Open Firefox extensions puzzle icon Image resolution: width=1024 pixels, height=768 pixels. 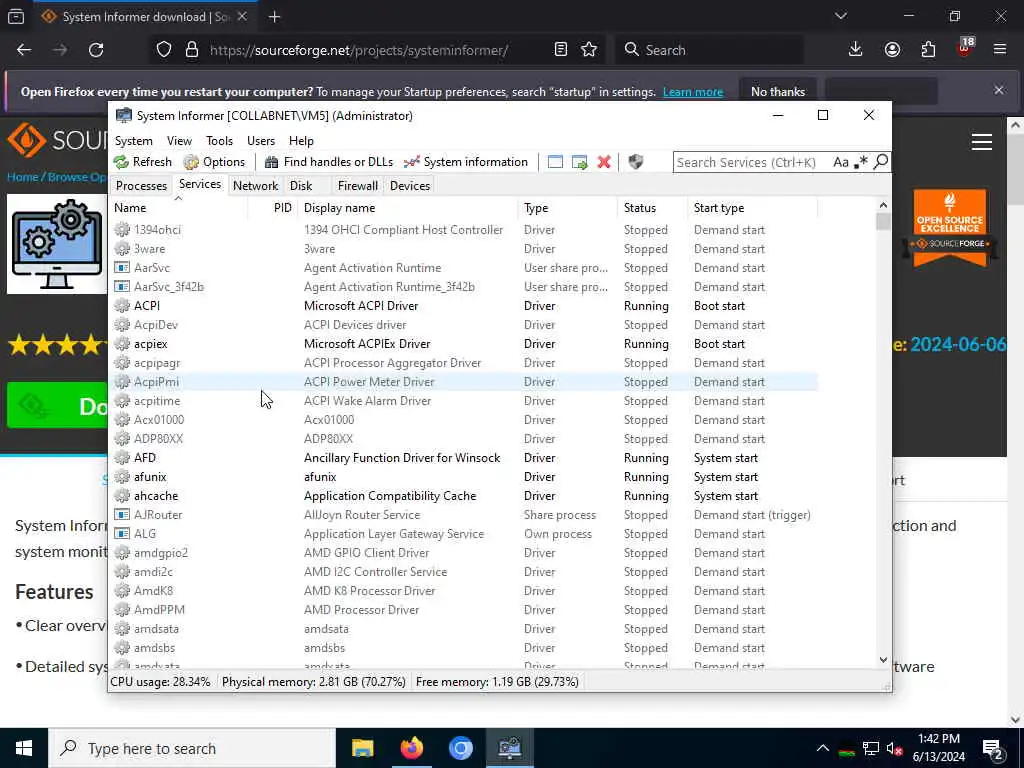click(x=928, y=50)
